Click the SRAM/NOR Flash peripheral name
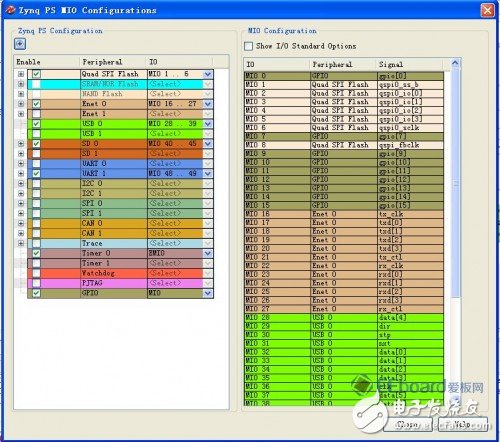500x442 pixels. click(110, 84)
